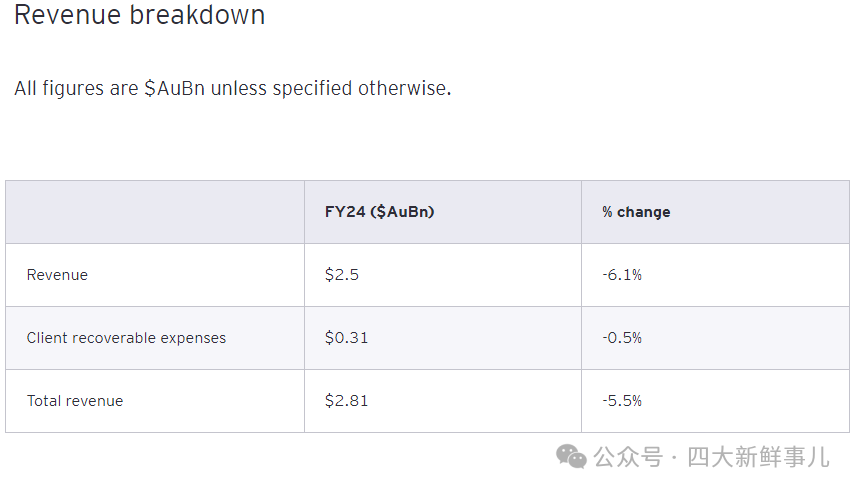Screen dimensions: 857x491
Task: Click the -6.1% change cell
Action: click(x=622, y=274)
